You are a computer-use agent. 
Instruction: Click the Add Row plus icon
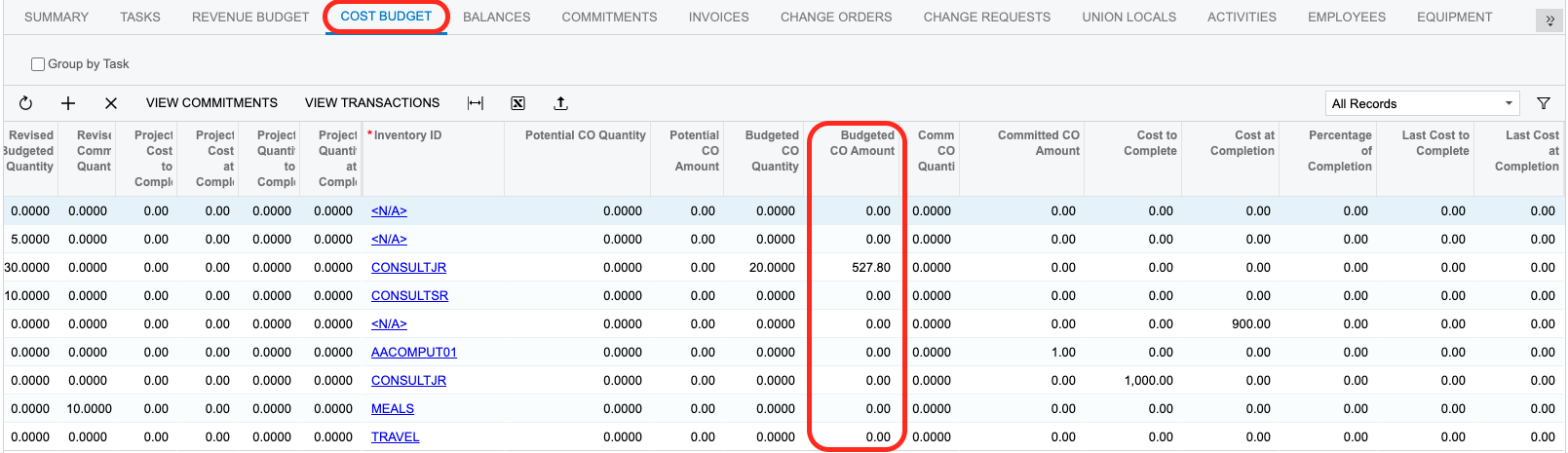click(68, 103)
